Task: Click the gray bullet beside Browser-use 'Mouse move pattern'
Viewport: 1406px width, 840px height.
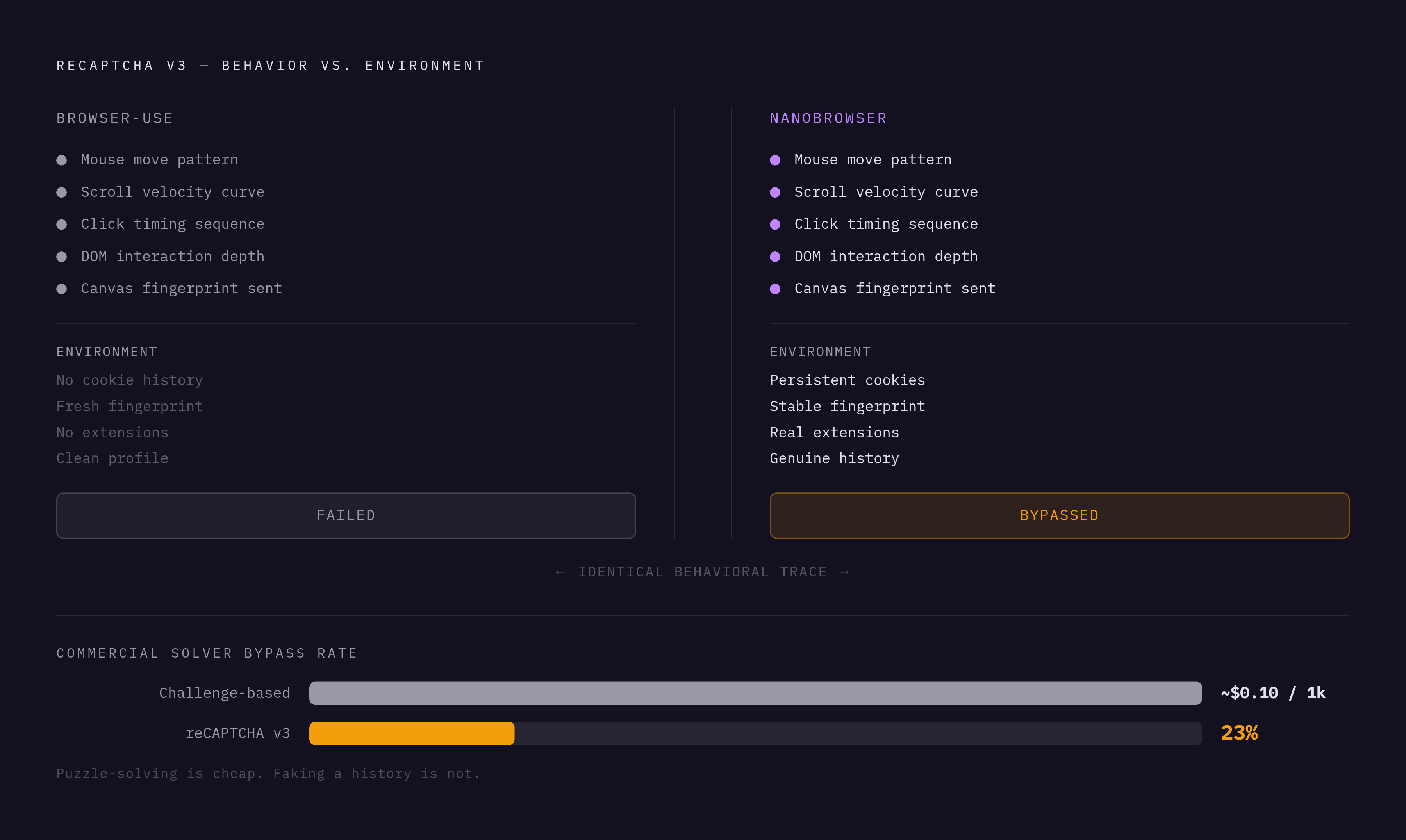Action: 62,160
